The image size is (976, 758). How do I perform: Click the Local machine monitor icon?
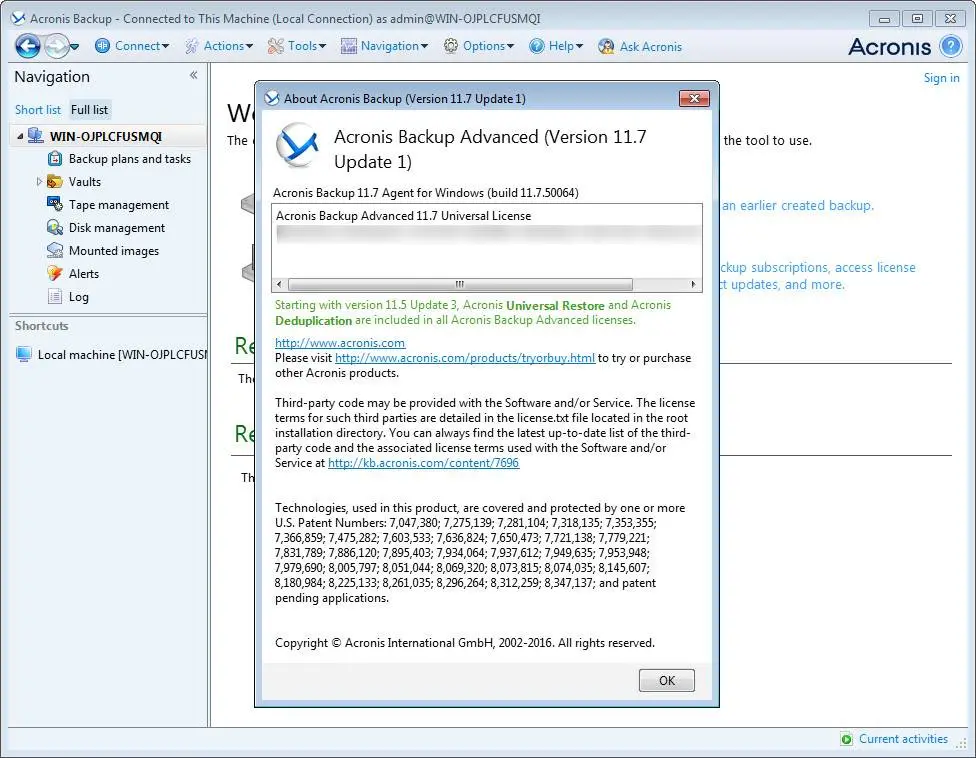[x=24, y=354]
